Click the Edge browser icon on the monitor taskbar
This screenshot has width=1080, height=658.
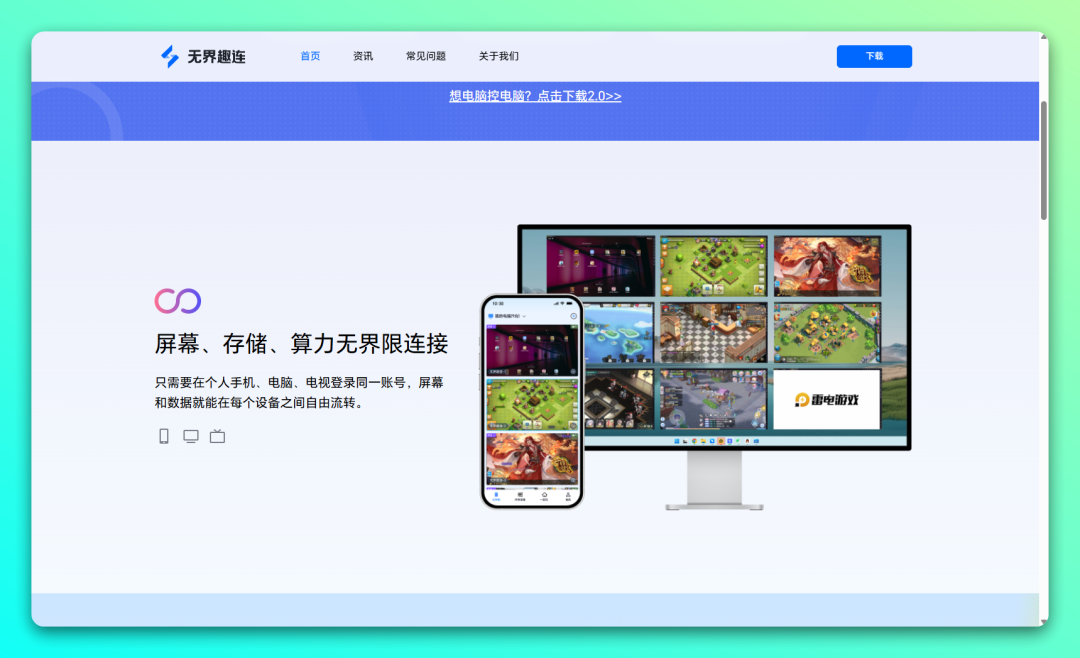[x=711, y=441]
